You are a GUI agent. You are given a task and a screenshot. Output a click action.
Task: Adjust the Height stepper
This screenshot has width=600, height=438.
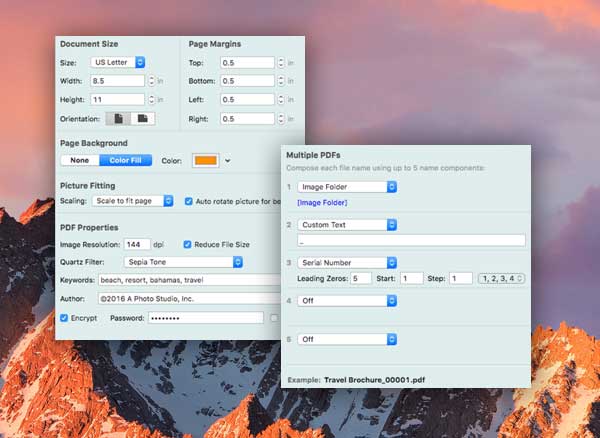152,99
